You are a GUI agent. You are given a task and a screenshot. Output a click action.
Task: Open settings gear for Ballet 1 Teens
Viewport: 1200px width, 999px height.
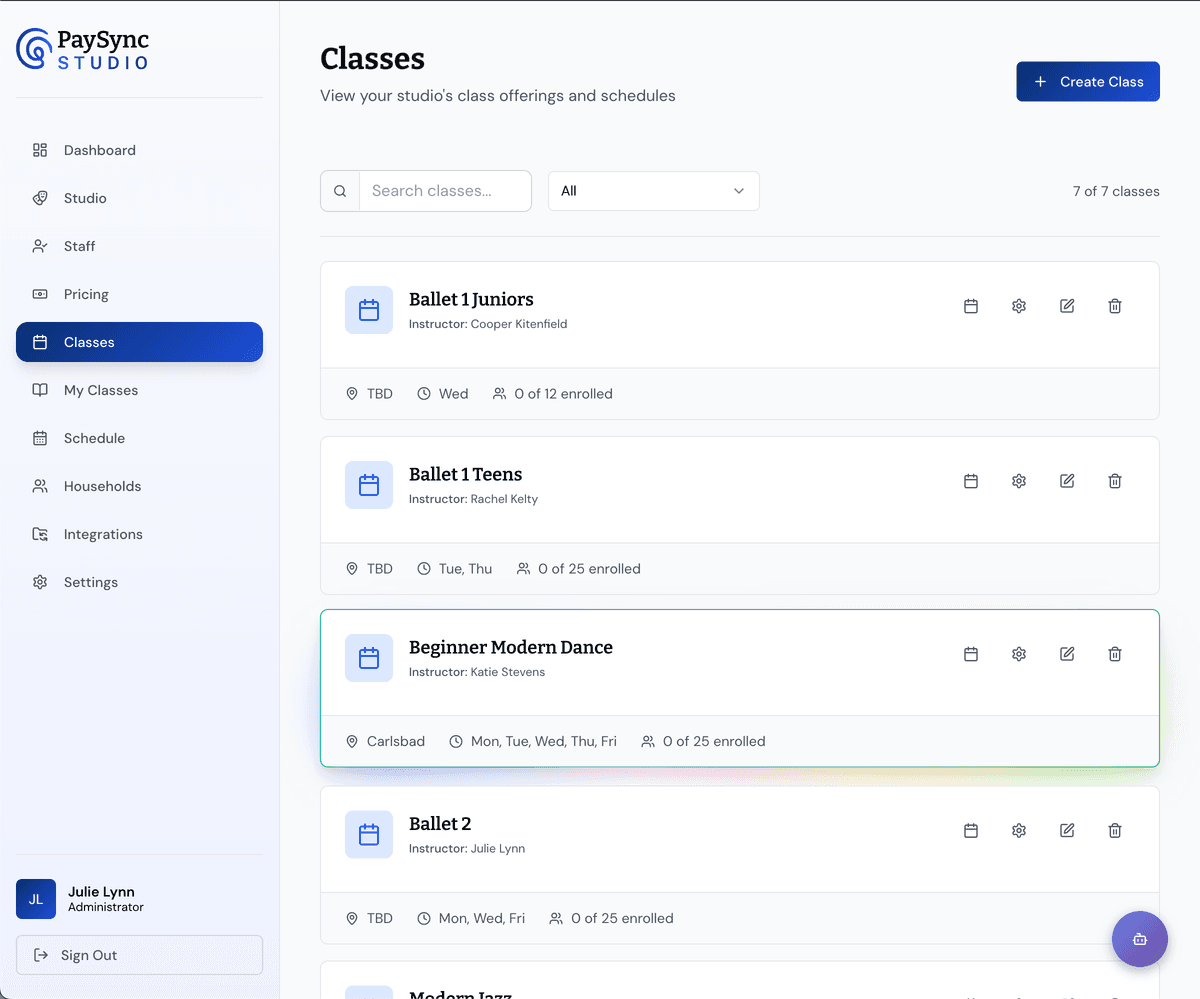coord(1018,481)
